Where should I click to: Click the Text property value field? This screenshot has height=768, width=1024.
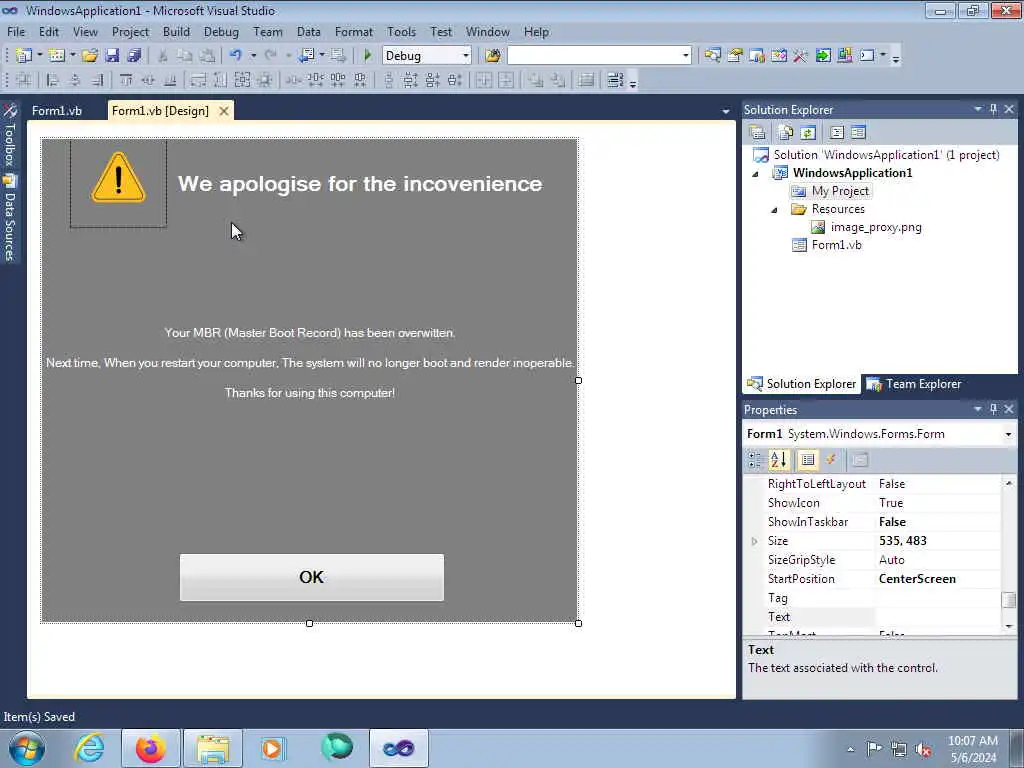click(x=937, y=617)
